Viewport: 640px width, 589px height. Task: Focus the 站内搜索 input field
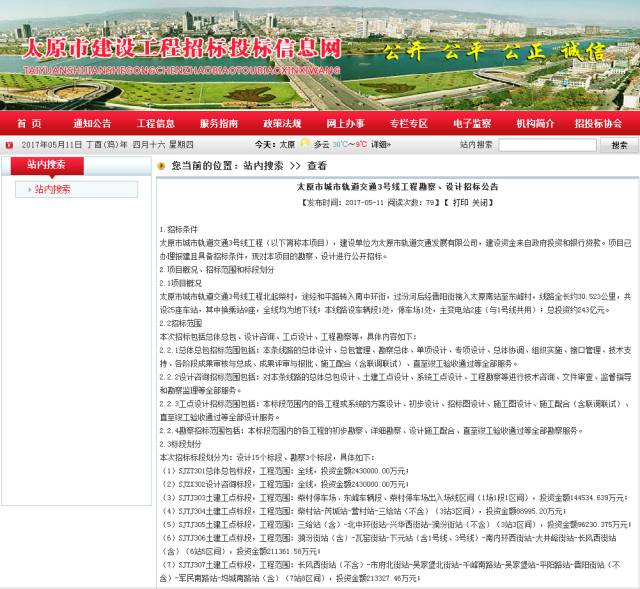(x=547, y=145)
